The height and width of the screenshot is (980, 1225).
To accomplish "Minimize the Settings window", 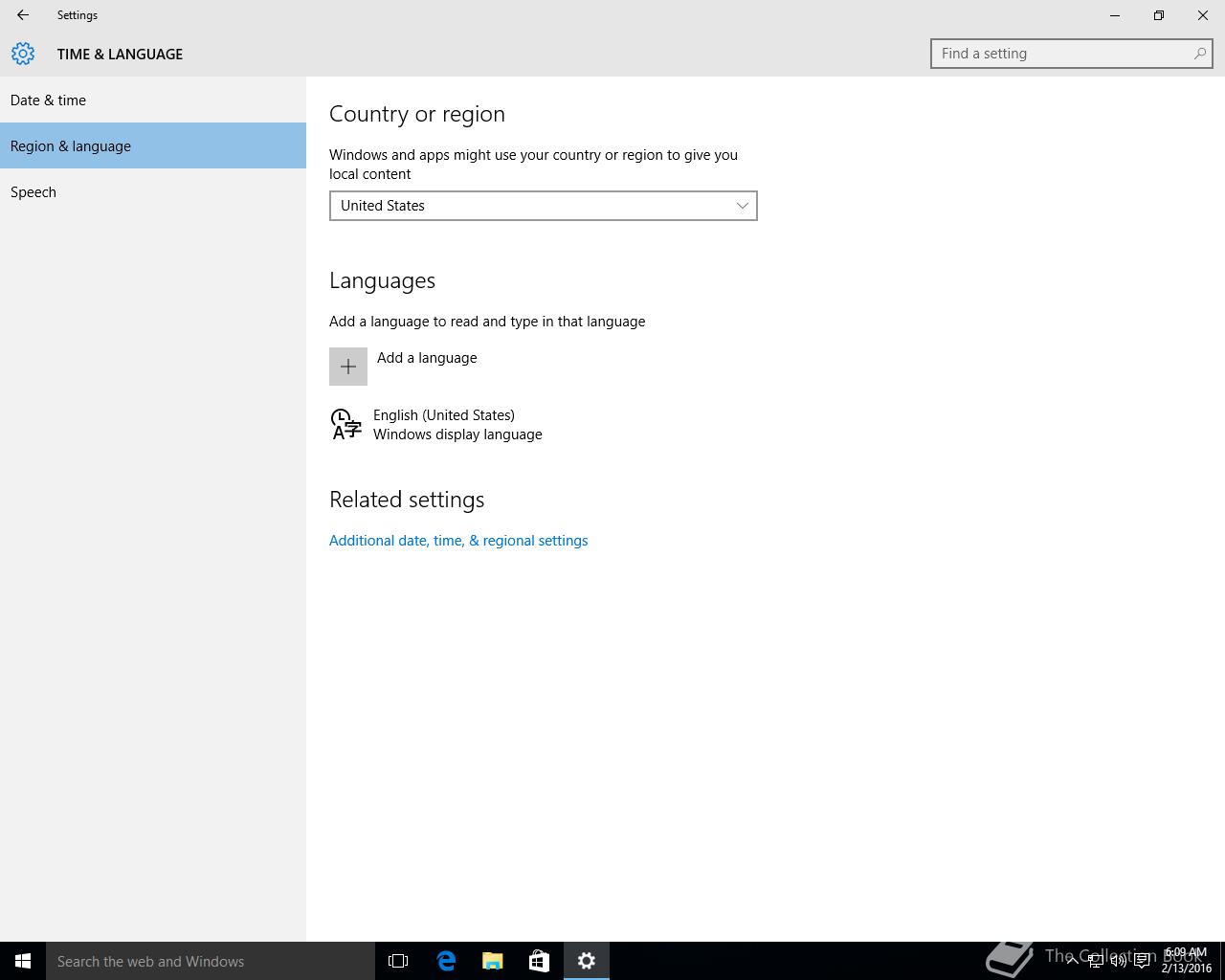I will point(1115,15).
